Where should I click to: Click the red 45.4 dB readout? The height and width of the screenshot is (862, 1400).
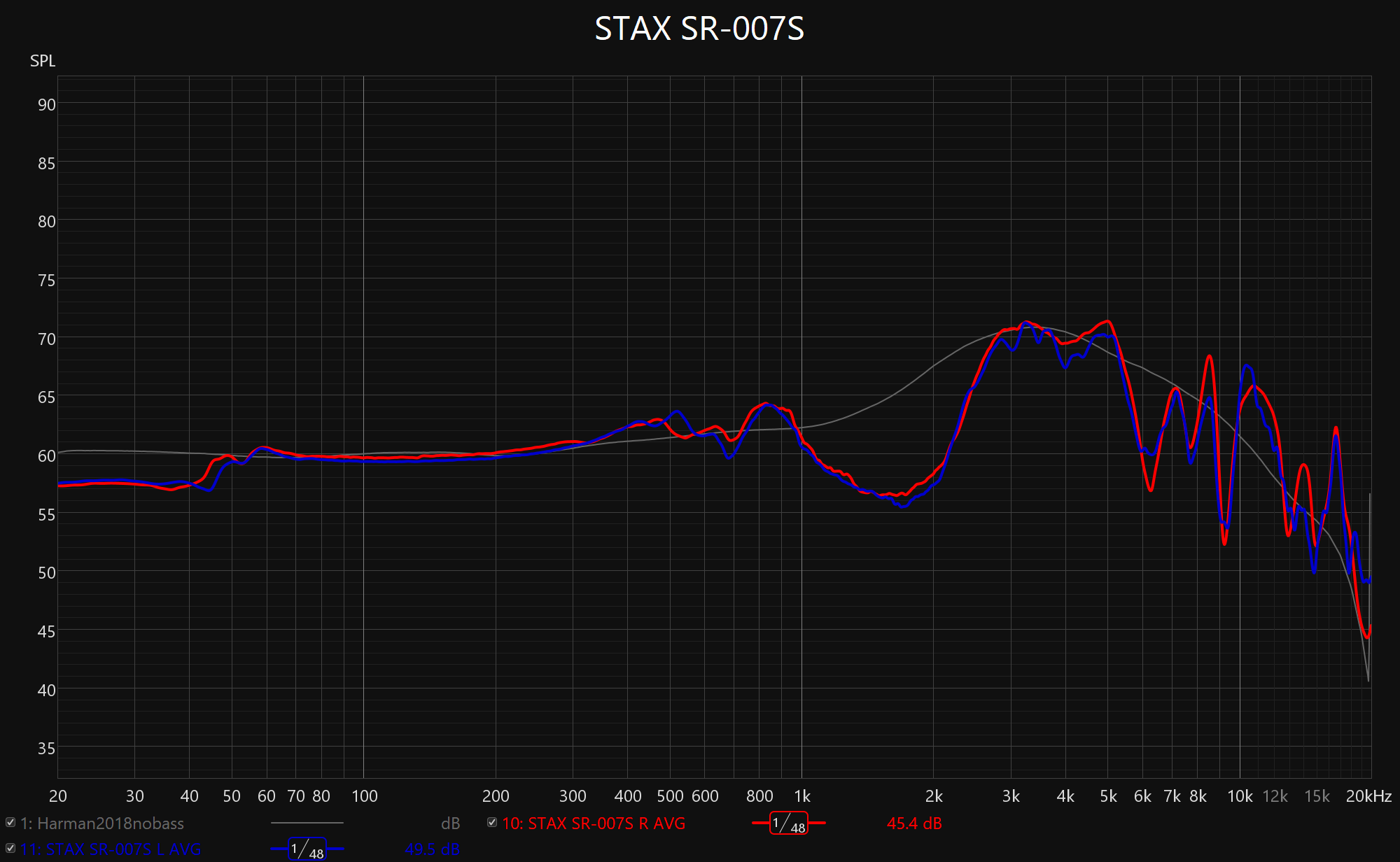[914, 824]
